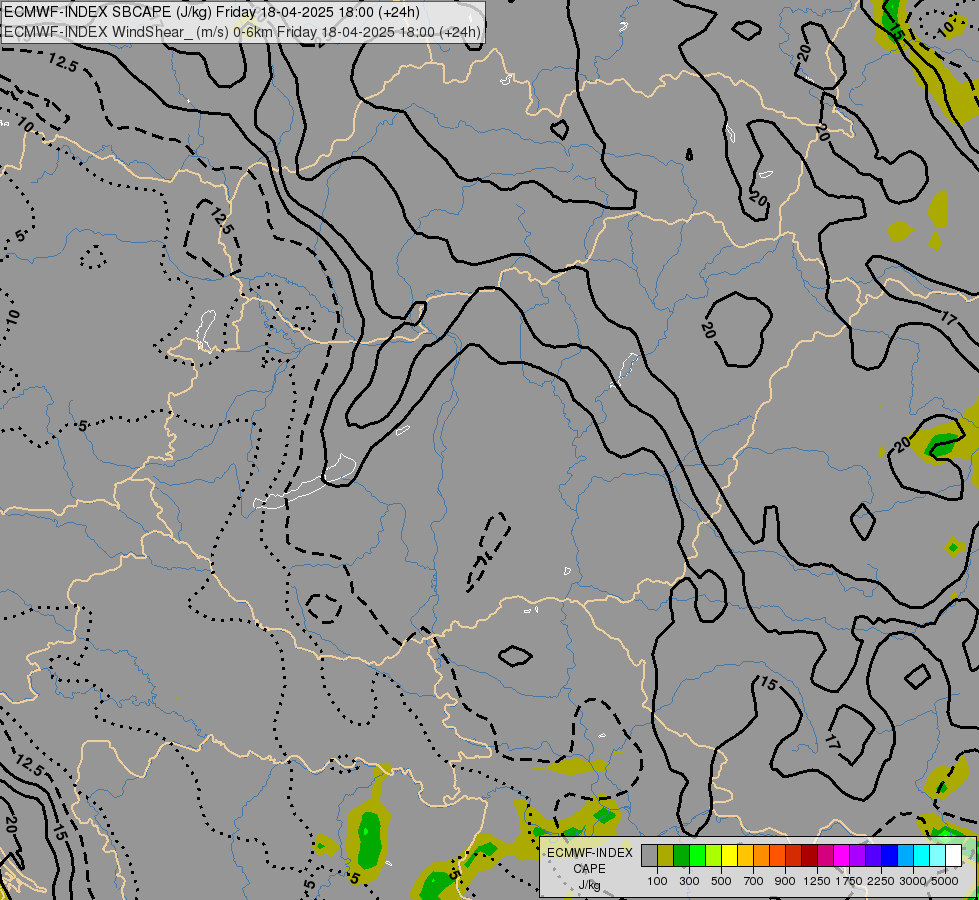Click the amber legend swatch
Image resolution: width=979 pixels, height=900 pixels.
[746, 856]
